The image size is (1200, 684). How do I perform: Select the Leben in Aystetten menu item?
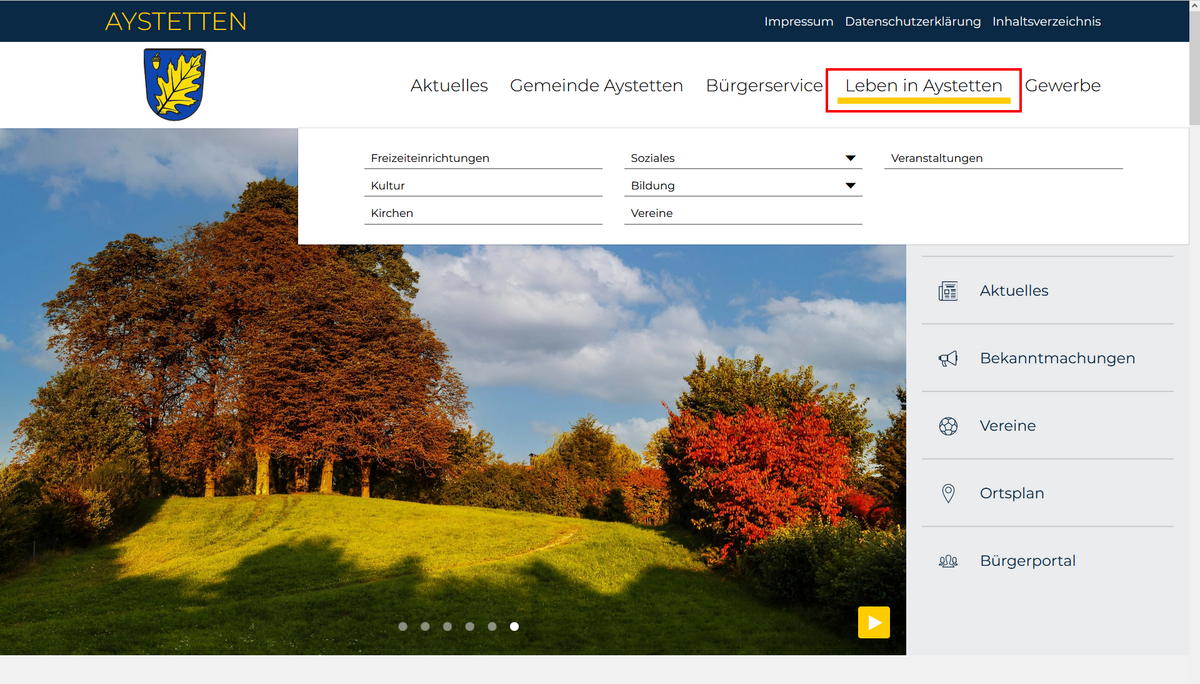coord(924,86)
